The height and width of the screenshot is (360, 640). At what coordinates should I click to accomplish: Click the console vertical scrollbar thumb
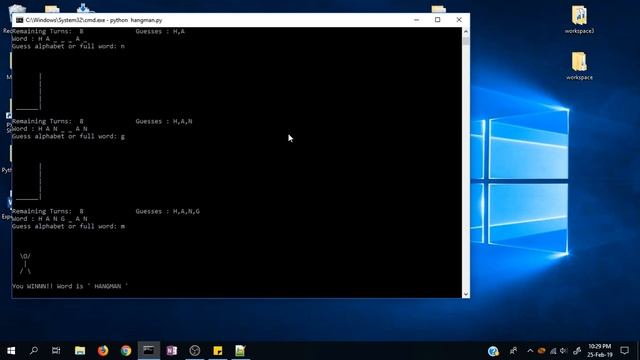466,41
